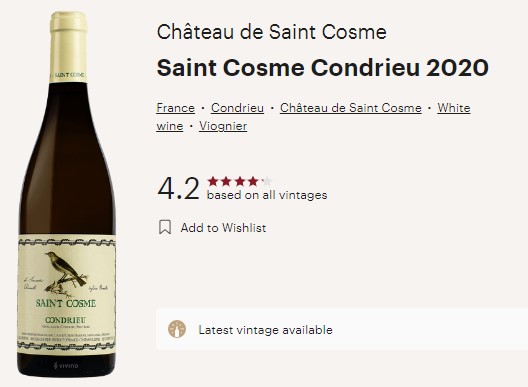This screenshot has width=528, height=387.
Task: Click the Latest vintage available banner
Action: click(342, 329)
